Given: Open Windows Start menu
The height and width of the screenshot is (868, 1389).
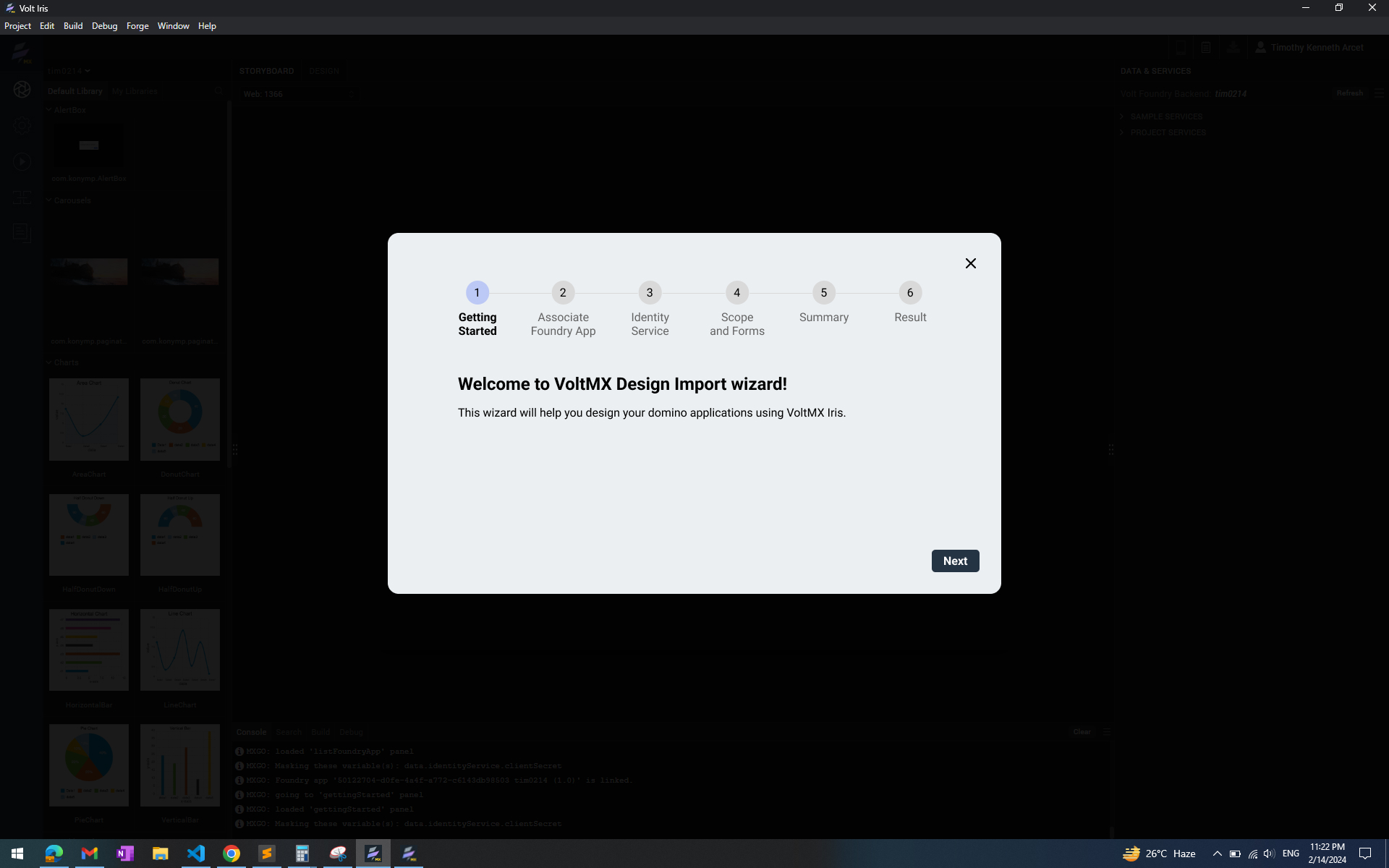Looking at the screenshot, I should (17, 854).
